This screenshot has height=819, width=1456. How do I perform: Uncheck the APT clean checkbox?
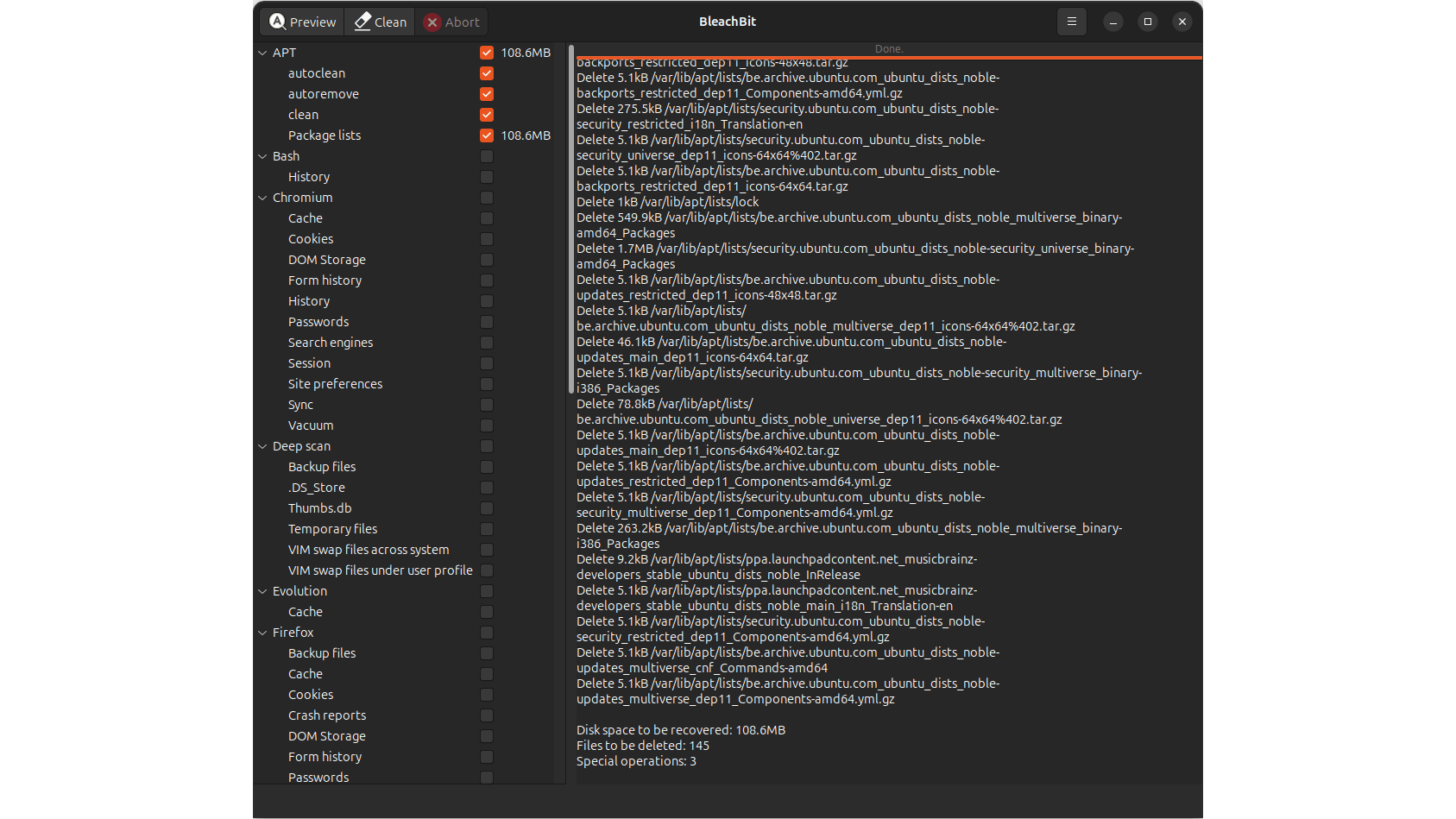coord(487,115)
